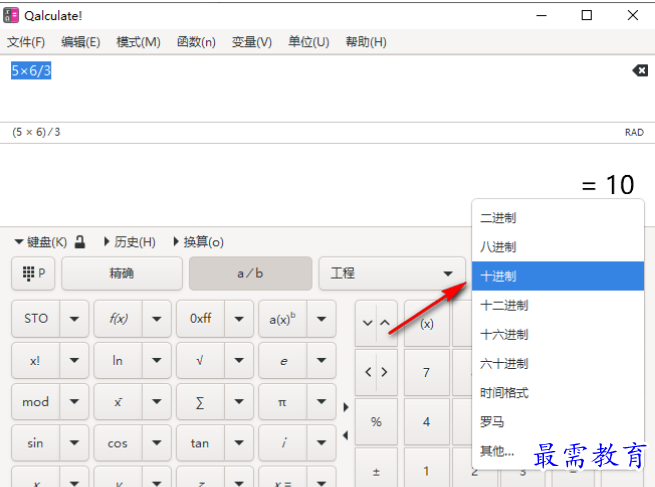Open the 函数(n) menu
Image resolution: width=655 pixels, height=487 pixels.
[x=196, y=42]
